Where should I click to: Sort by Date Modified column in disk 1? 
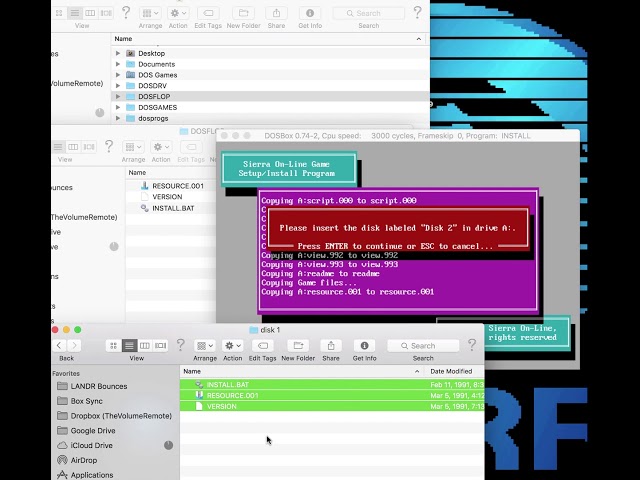click(x=454, y=371)
